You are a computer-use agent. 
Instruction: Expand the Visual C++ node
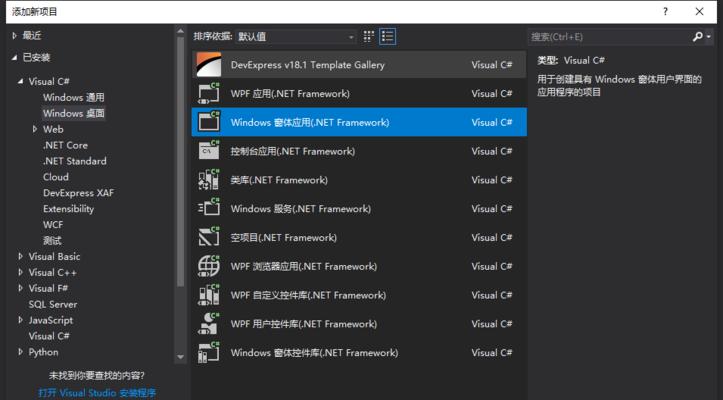(x=20, y=272)
